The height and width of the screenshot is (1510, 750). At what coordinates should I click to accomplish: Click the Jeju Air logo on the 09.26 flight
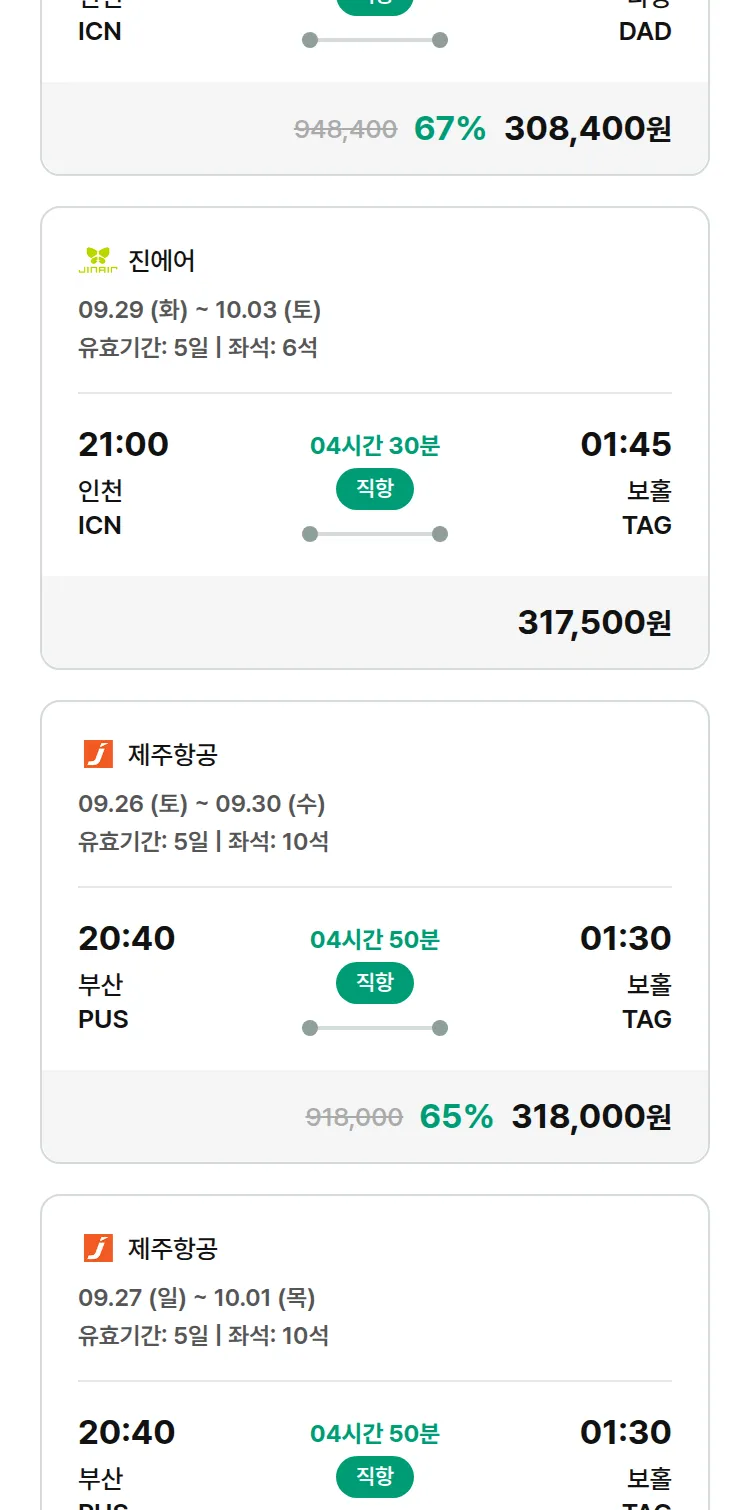point(98,754)
